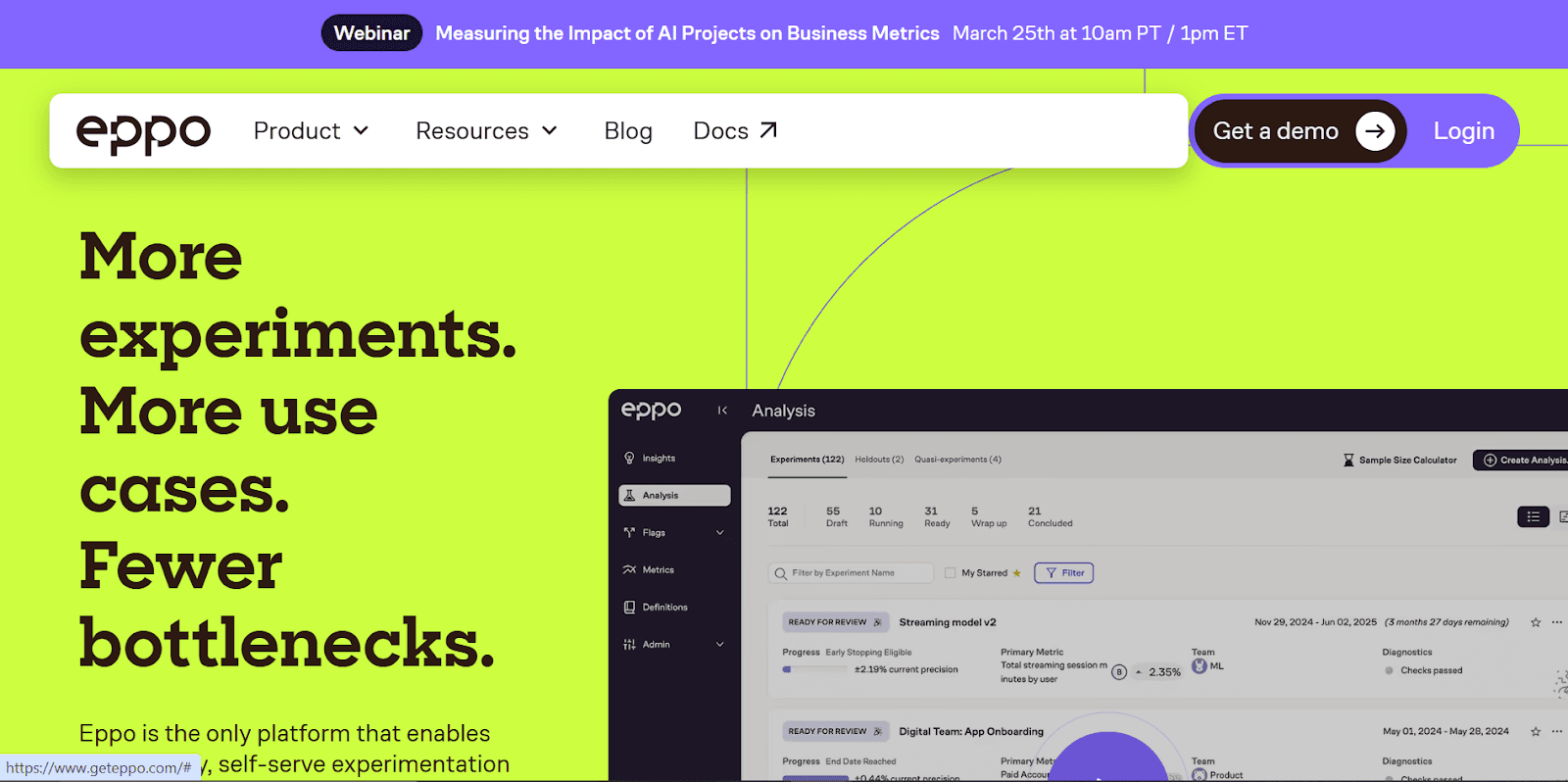1568x782 pixels.
Task: Click the Digital Team: App Onboarding progress bar
Action: pos(815,778)
